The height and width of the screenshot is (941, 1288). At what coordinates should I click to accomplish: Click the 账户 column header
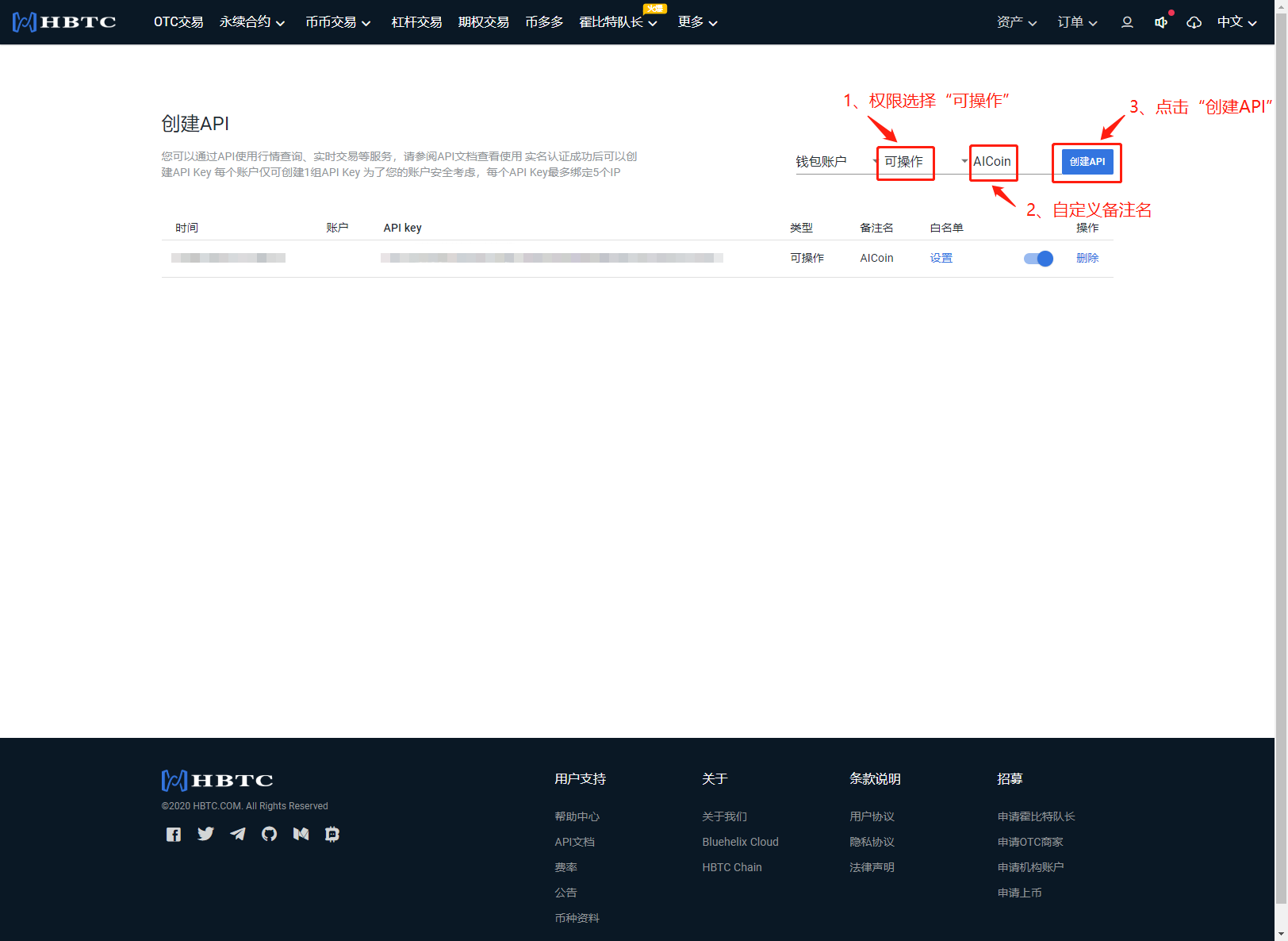[337, 228]
